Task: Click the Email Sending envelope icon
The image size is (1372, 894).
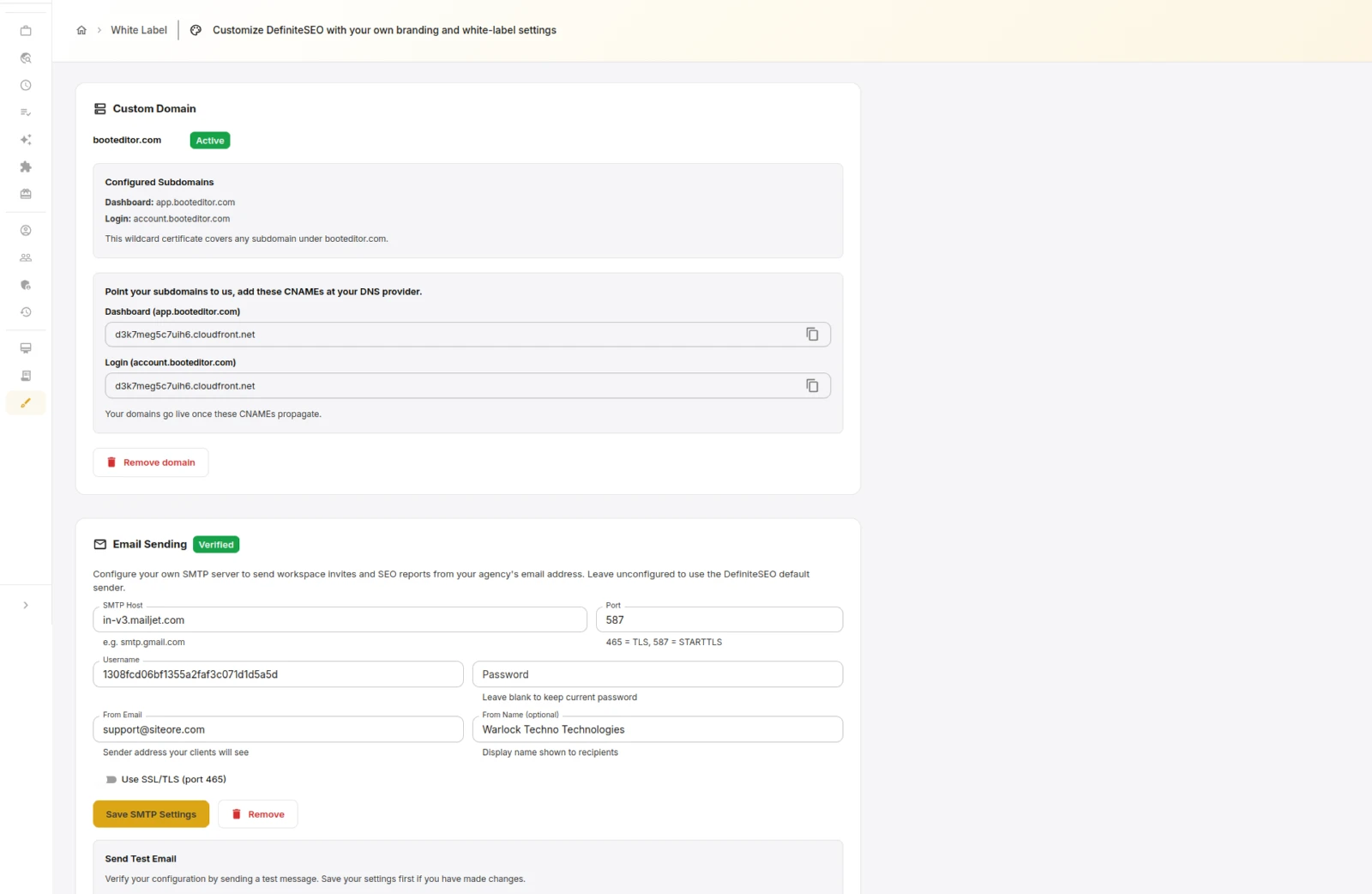Action: pyautogui.click(x=100, y=545)
